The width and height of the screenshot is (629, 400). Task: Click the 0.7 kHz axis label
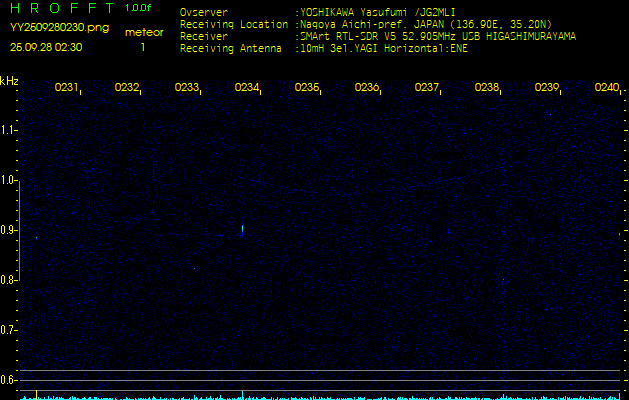tap(7, 330)
